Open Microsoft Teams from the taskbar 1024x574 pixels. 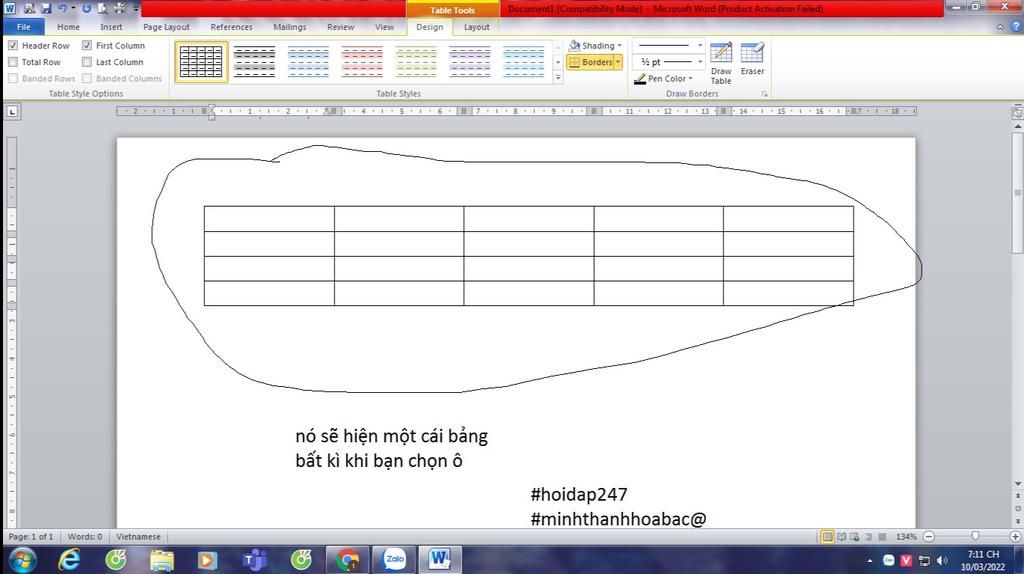(x=255, y=560)
